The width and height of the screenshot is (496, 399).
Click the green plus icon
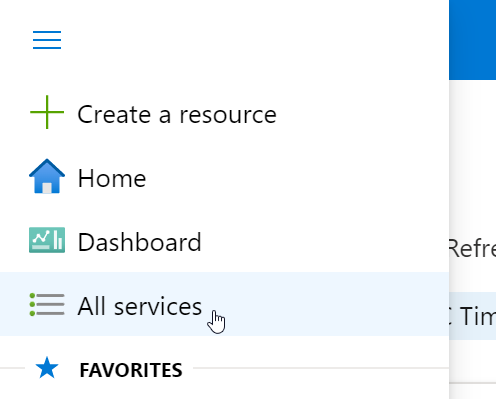[x=47, y=112]
